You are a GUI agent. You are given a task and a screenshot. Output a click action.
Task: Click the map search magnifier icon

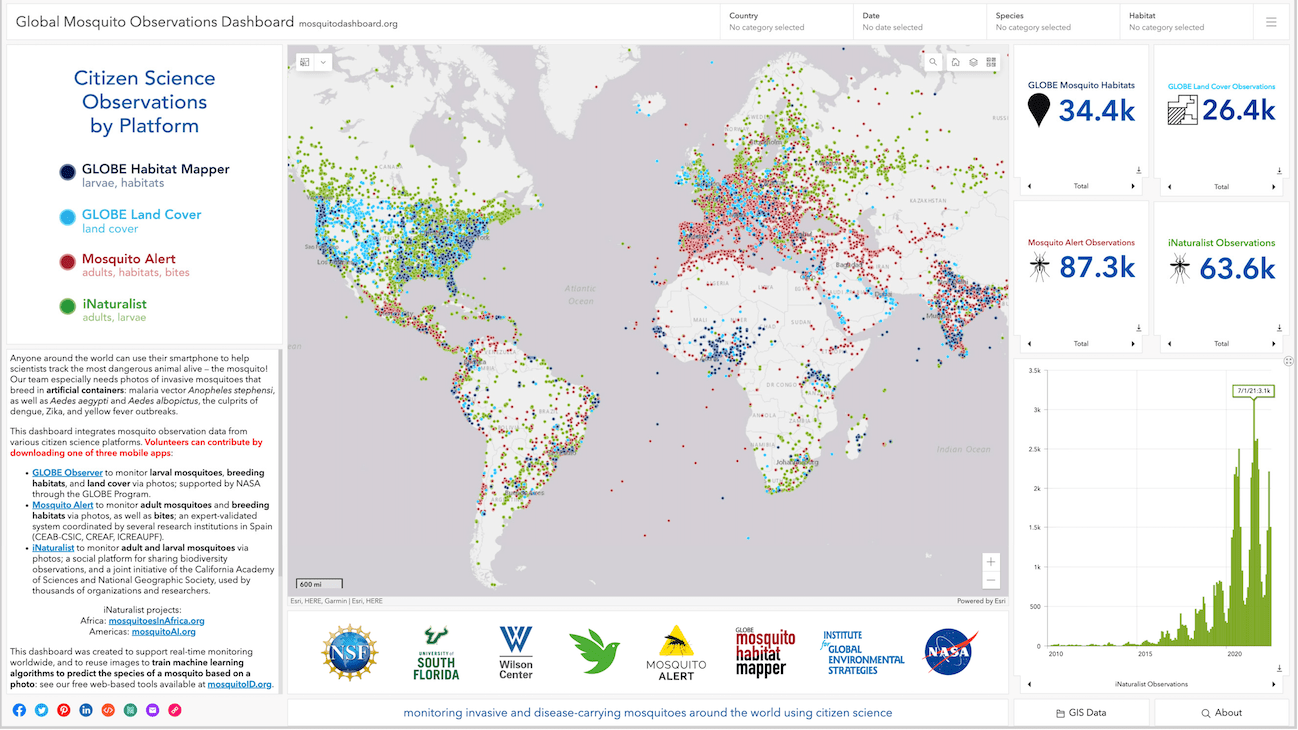coord(933,62)
